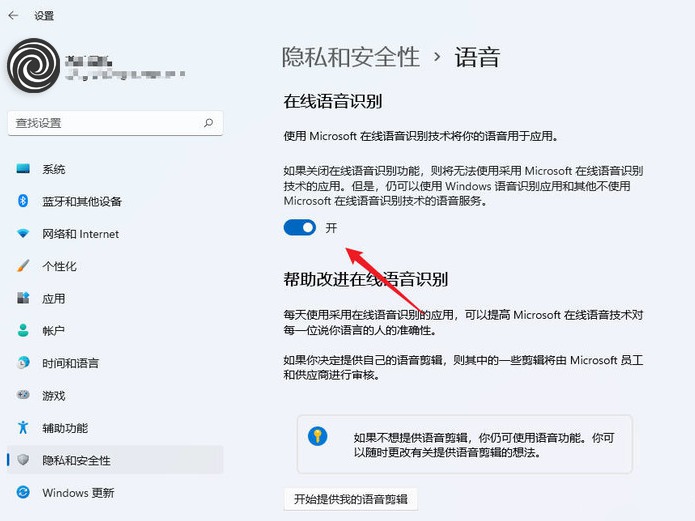Turn off the 在线语音识别 toggle
695x521 pixels.
[300, 228]
